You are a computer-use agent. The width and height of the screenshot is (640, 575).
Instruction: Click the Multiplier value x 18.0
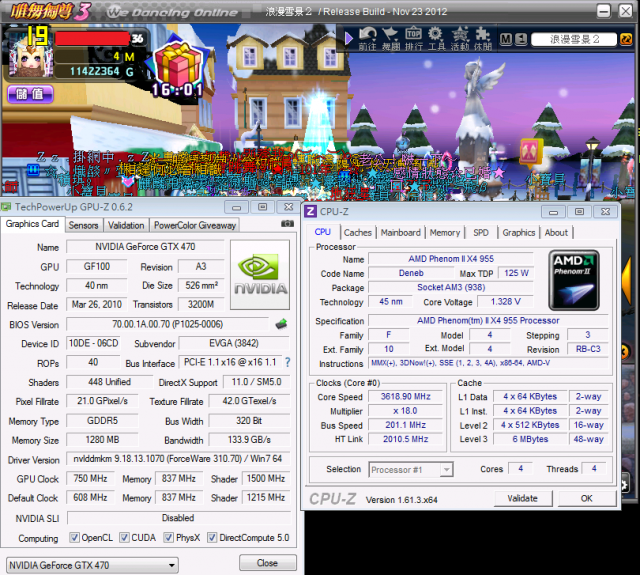coord(405,411)
